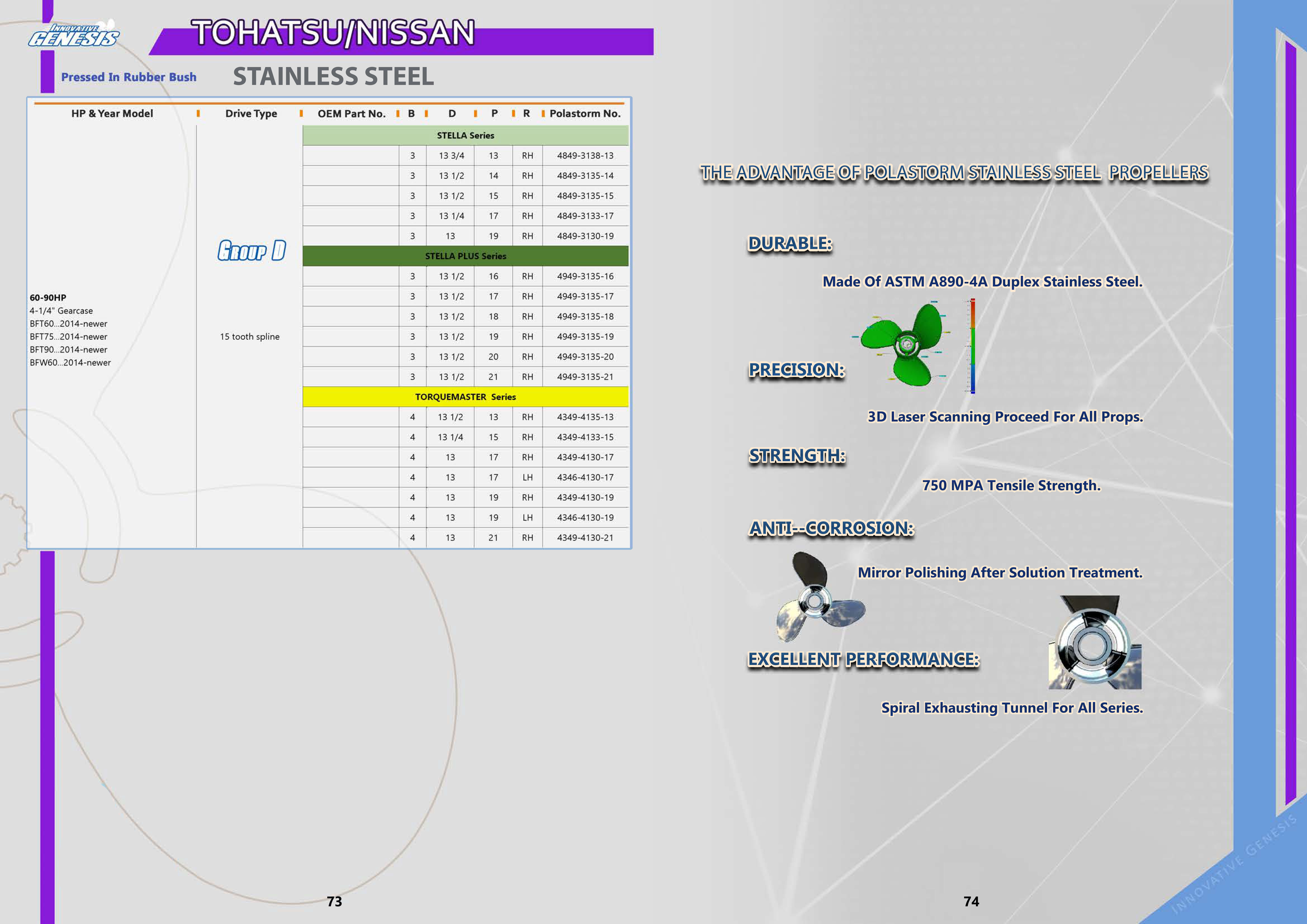Select part number 4346-4130-17
The image size is (1307, 924).
pos(585,477)
